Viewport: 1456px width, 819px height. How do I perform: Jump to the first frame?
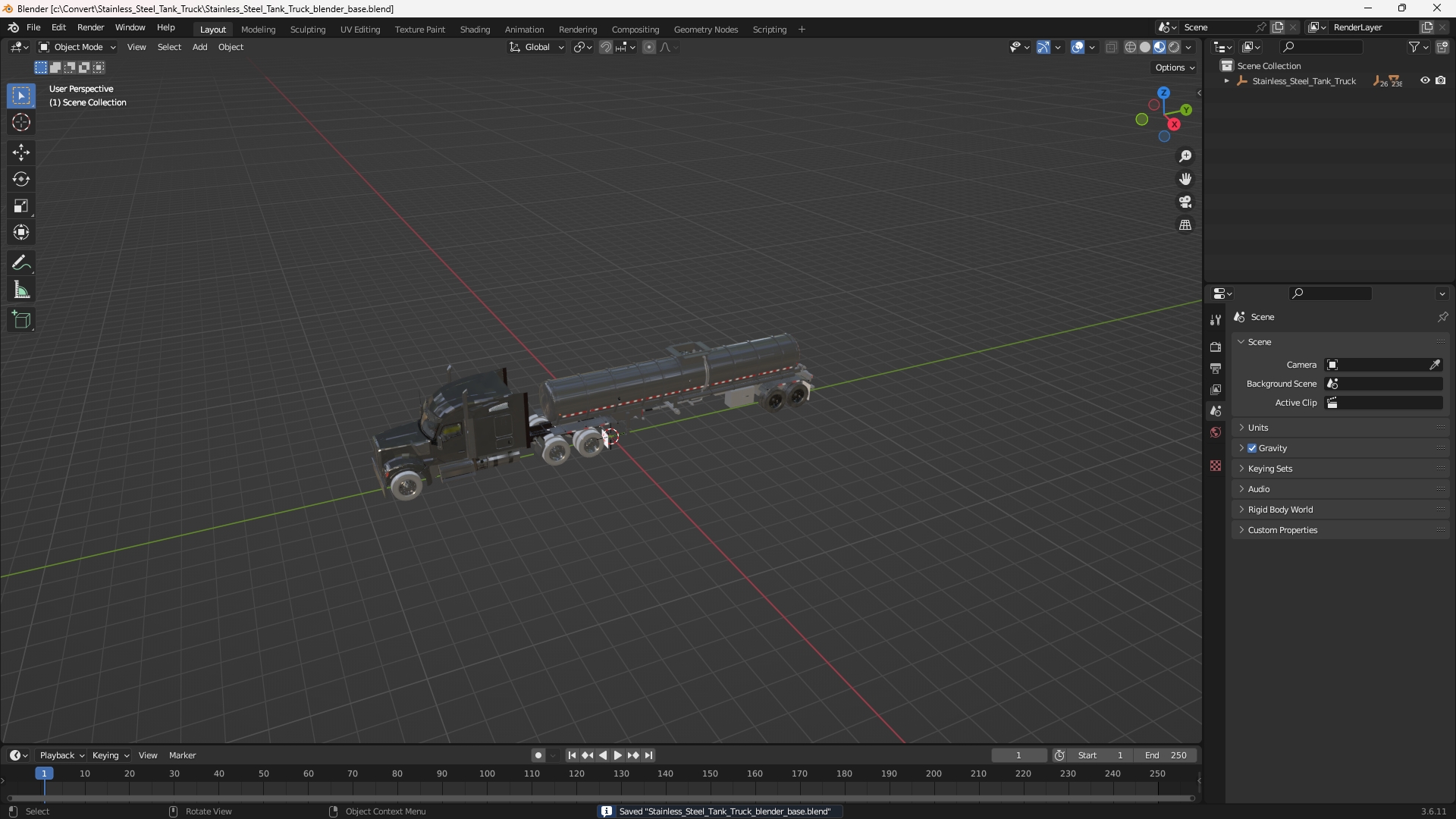click(572, 755)
